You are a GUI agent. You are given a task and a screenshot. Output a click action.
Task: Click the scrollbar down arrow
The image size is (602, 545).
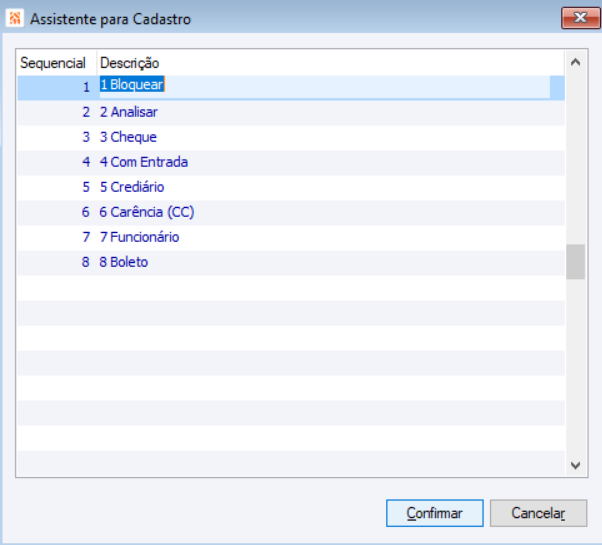pyautogui.click(x=575, y=464)
